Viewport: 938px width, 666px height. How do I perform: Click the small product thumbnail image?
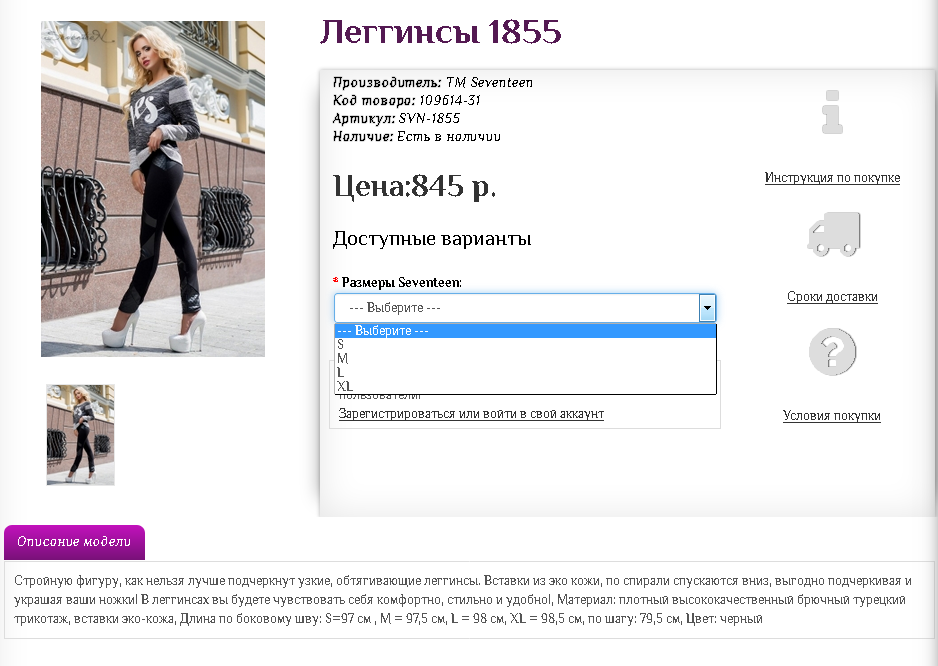tap(80, 434)
